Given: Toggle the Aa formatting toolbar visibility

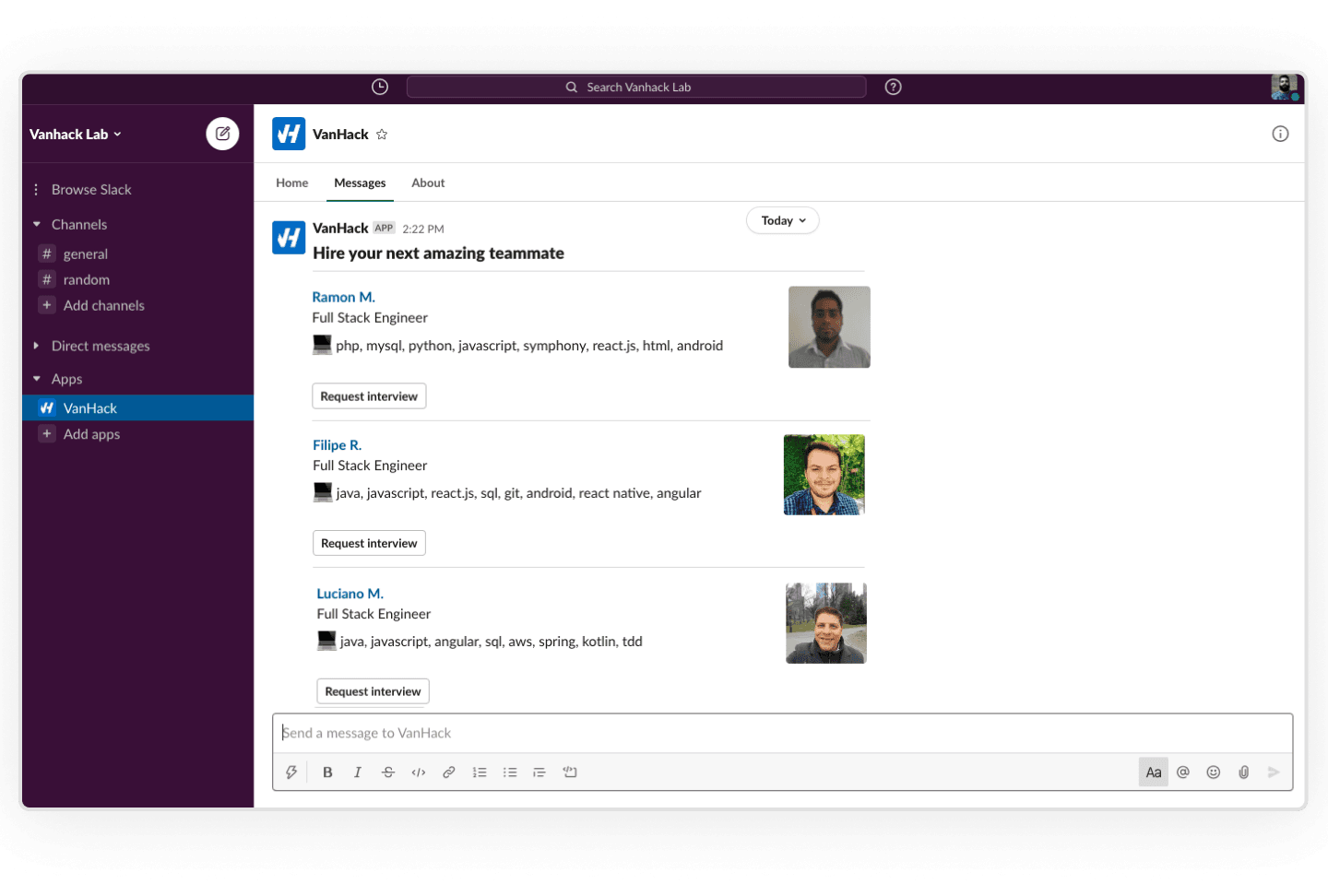Looking at the screenshot, I should pos(1153,772).
